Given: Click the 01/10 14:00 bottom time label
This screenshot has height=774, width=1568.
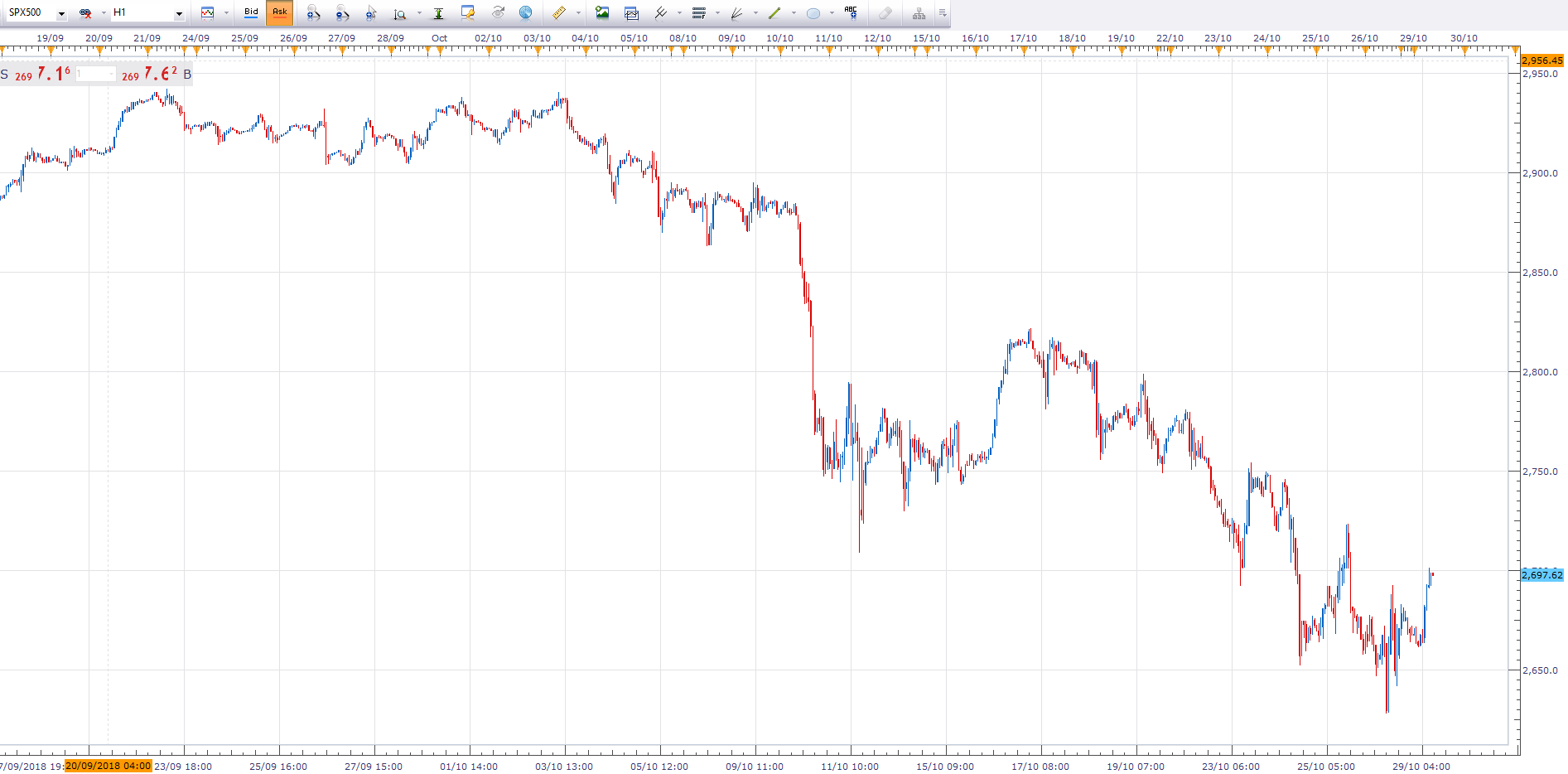Looking at the screenshot, I should [469, 767].
